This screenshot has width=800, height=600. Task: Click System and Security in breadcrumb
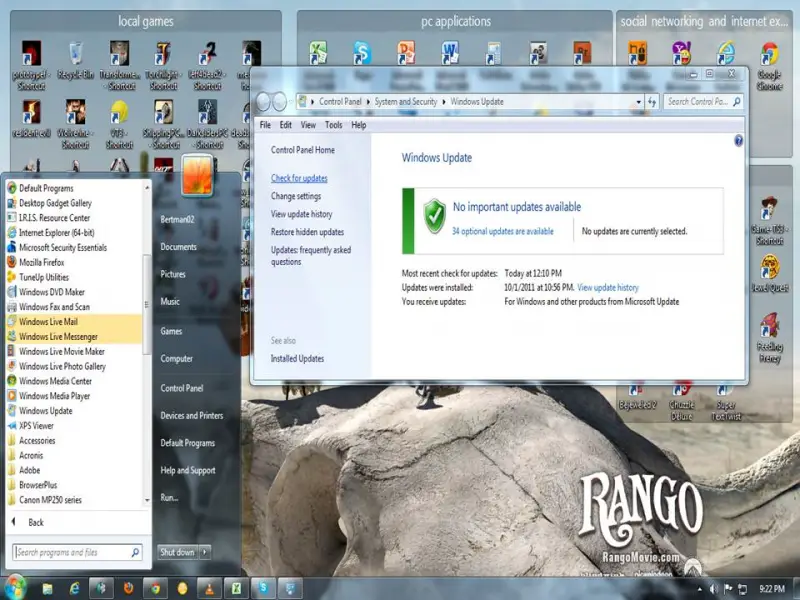pos(406,102)
